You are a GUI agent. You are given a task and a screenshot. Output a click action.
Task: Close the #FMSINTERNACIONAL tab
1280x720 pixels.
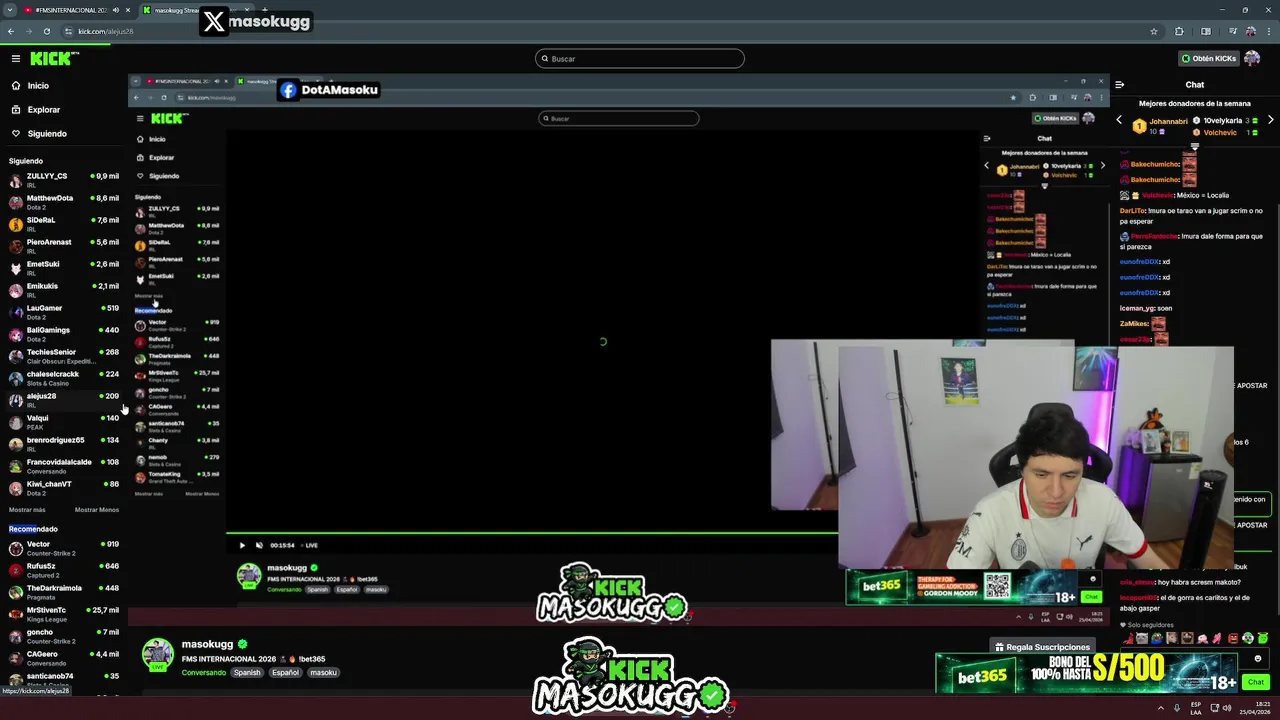(129, 10)
